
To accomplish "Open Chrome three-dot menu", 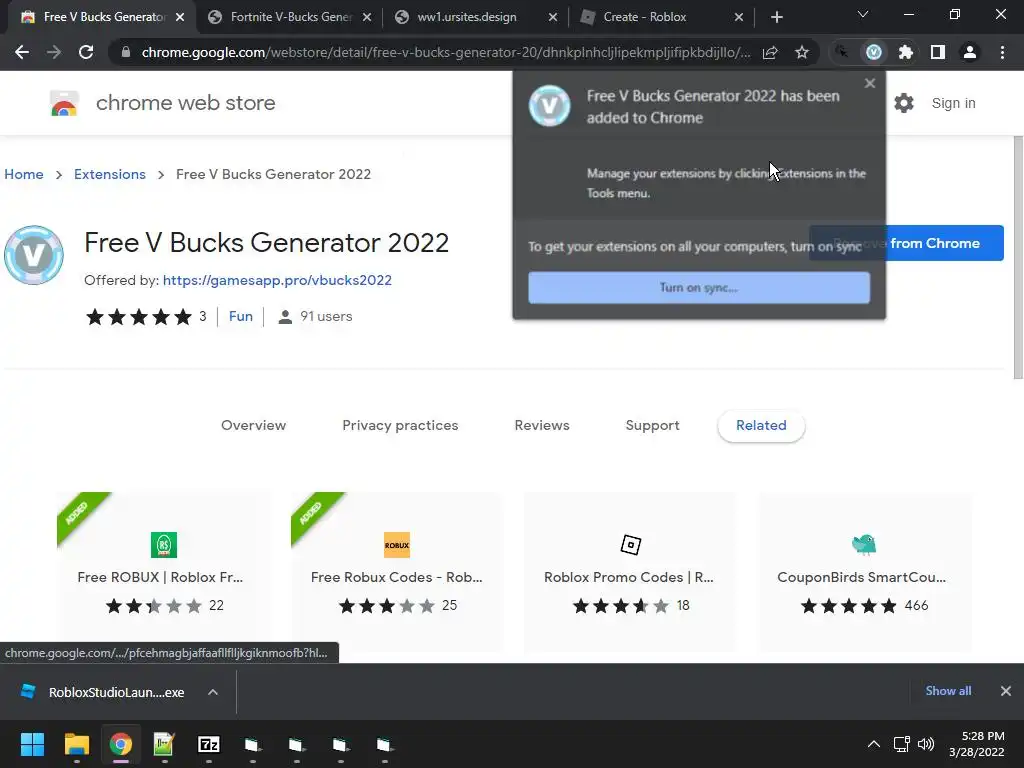I will (1002, 52).
